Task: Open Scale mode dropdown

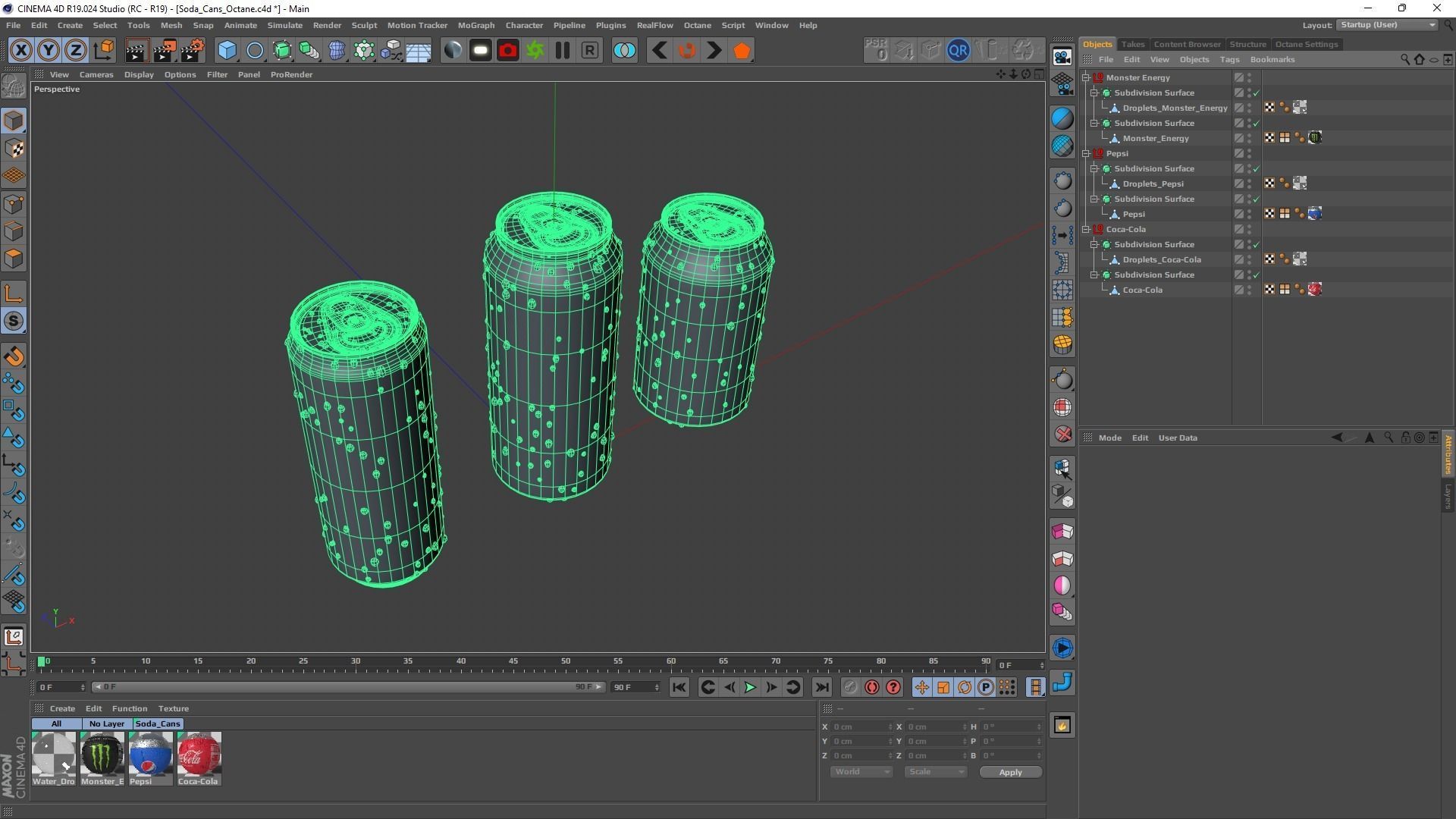Action: (x=935, y=772)
